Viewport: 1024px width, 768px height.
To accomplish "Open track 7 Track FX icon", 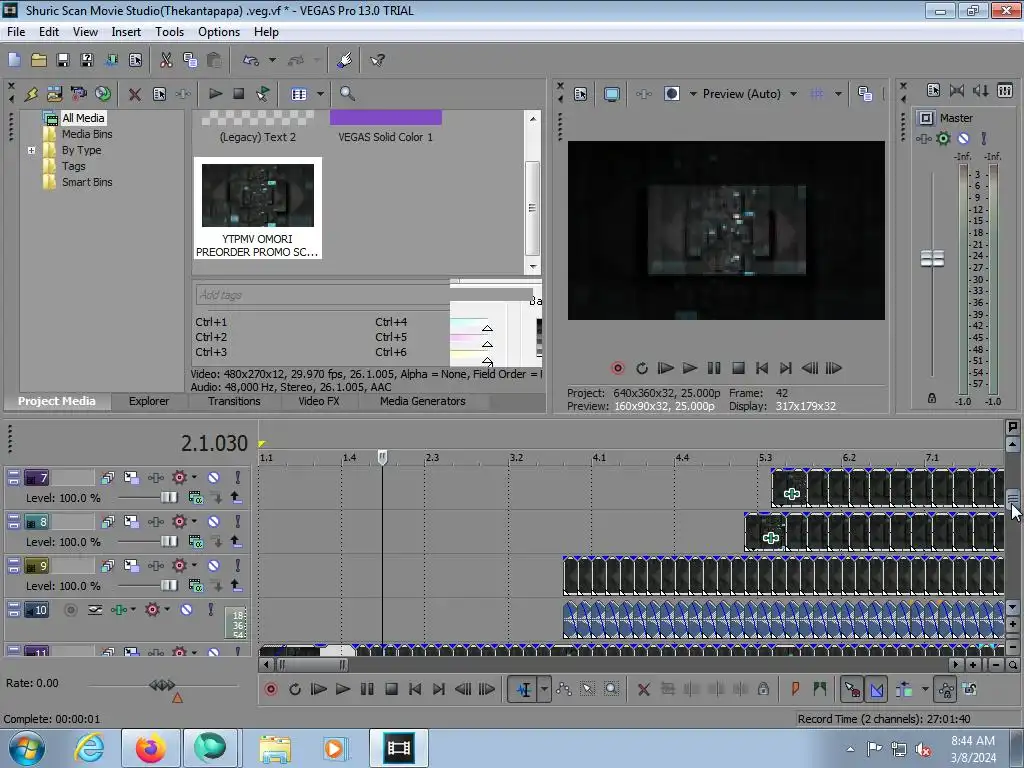I will [x=155, y=478].
